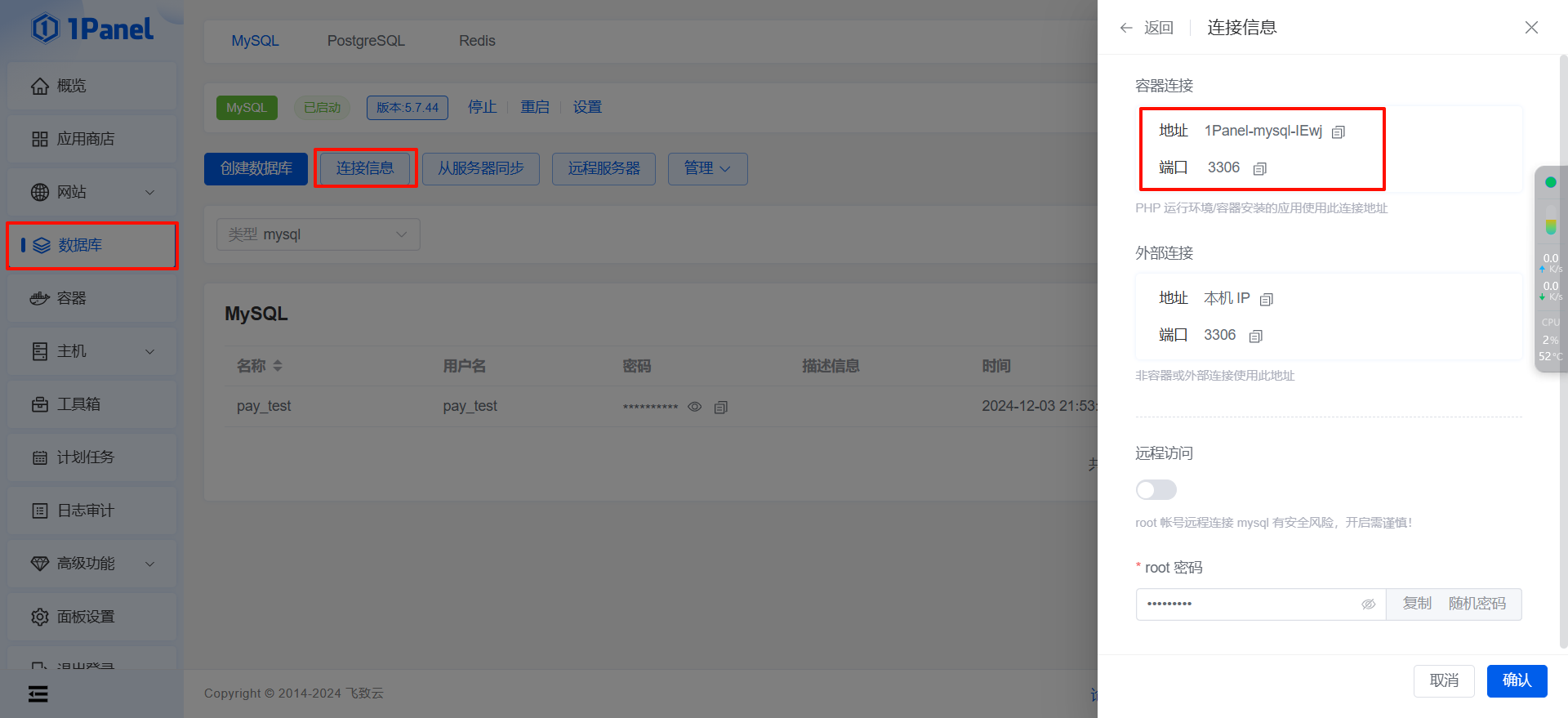This screenshot has width=1568, height=718.
Task: Toggle 远程访问 remote access switch
Action: point(1156,489)
